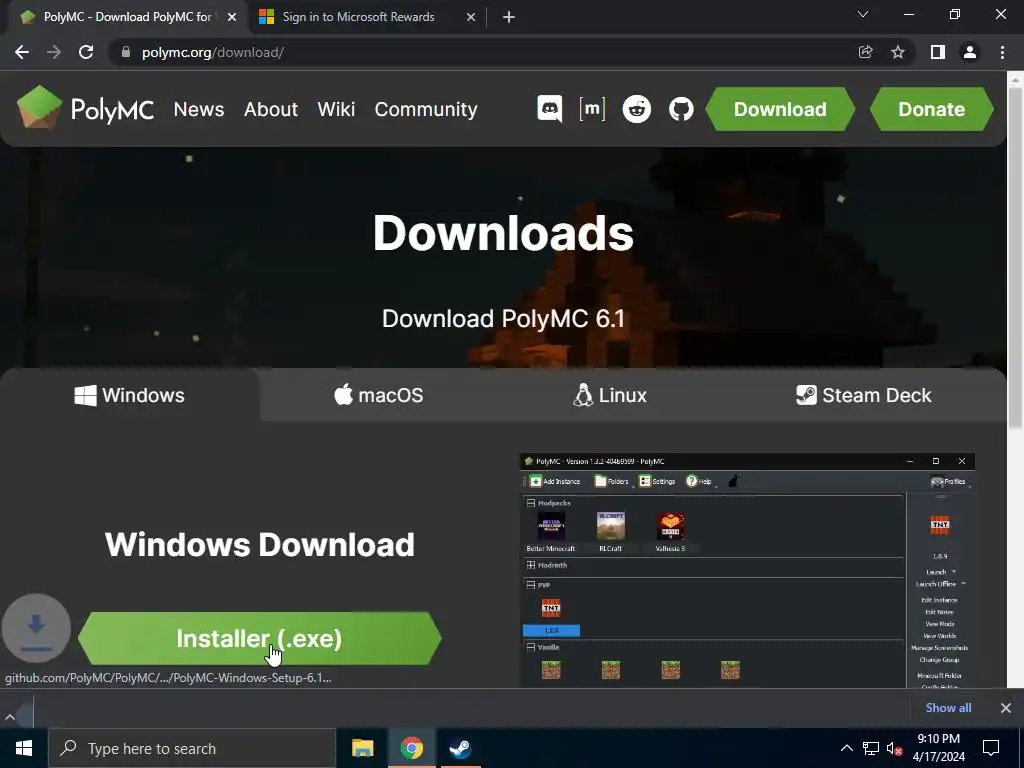
Task: Close the PolyMC download tab
Action: click(232, 17)
